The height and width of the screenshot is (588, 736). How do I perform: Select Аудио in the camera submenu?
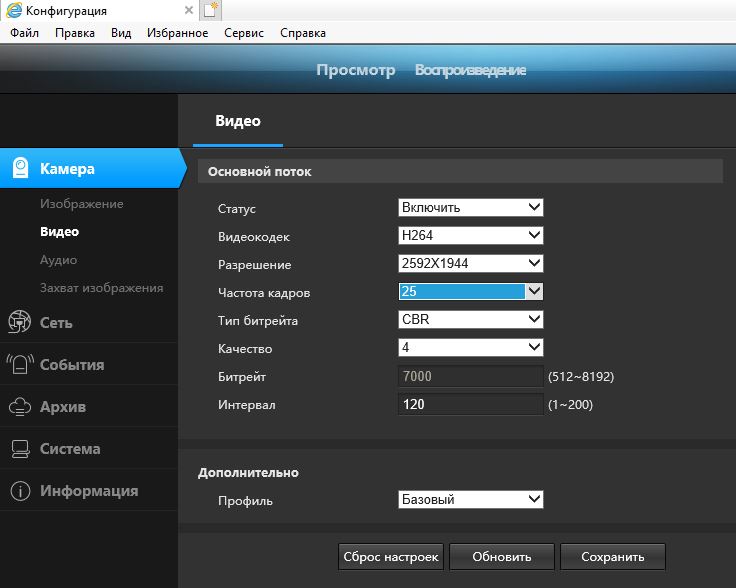(59, 260)
